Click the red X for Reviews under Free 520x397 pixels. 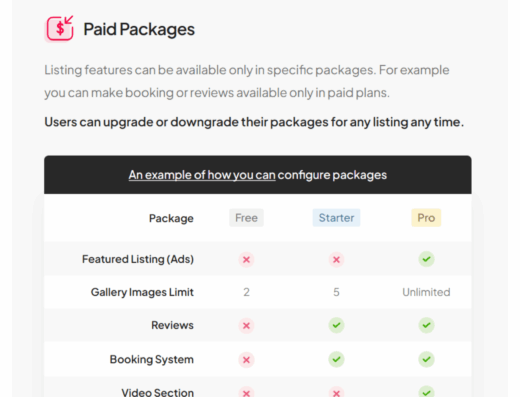click(246, 325)
